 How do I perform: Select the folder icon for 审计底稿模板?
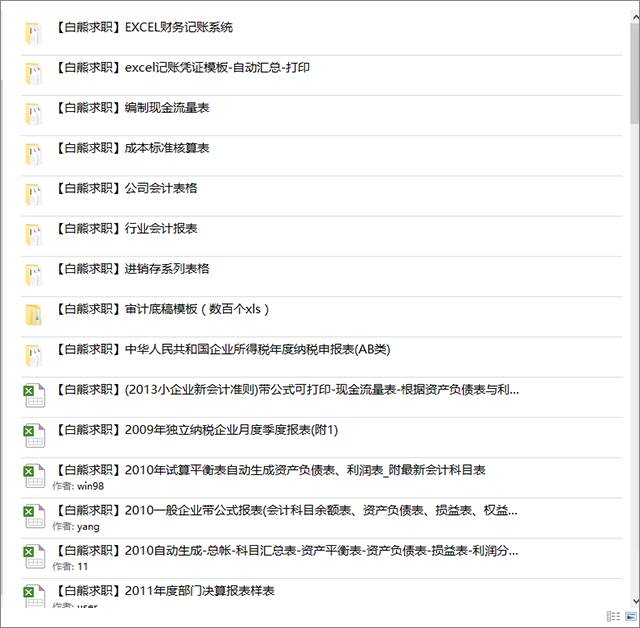coord(33,315)
